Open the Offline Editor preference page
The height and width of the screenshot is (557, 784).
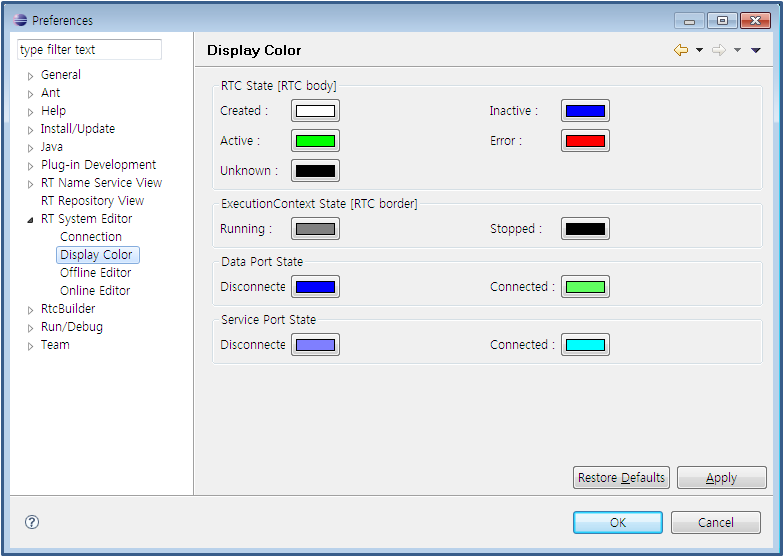(95, 273)
